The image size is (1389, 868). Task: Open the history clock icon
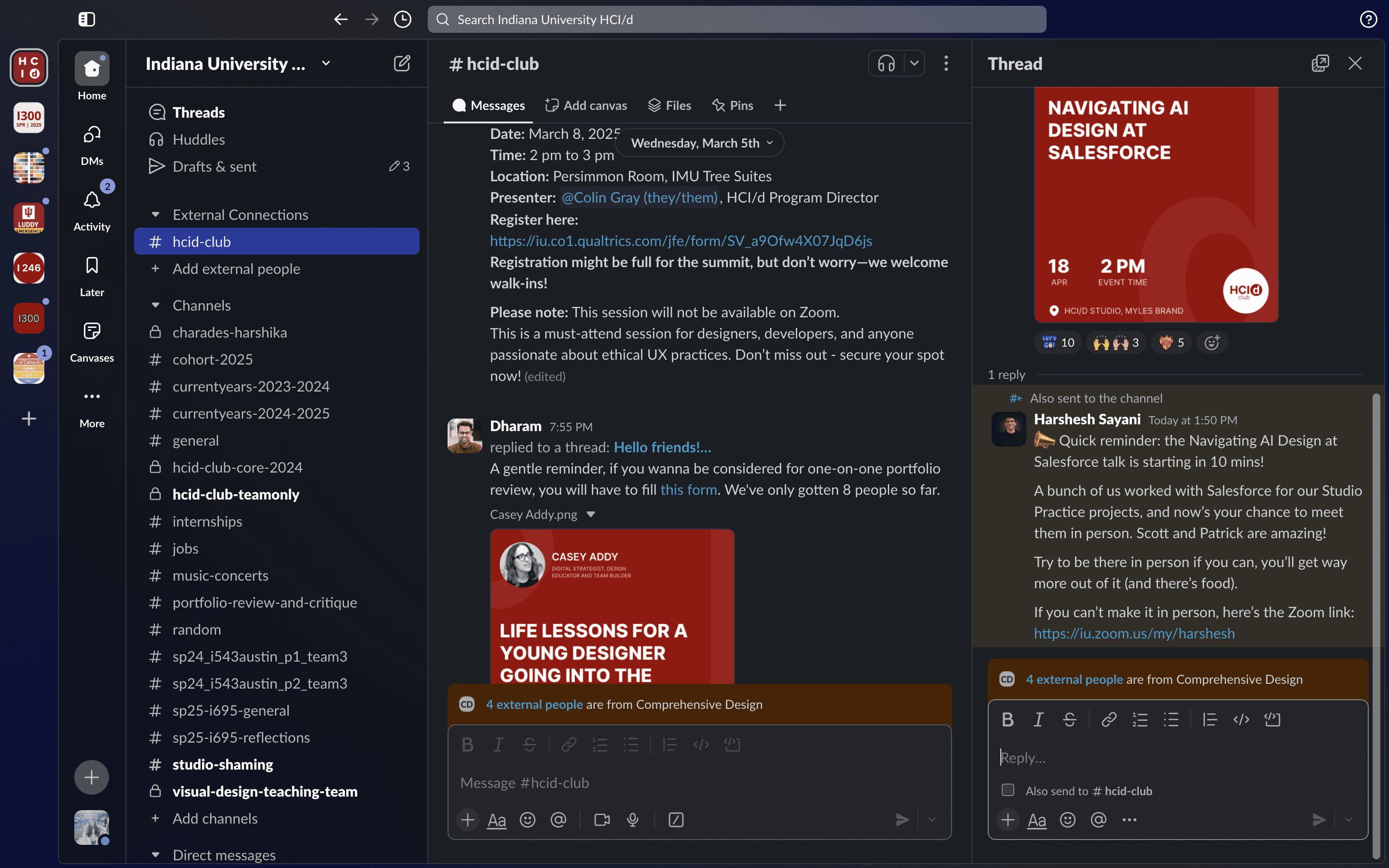(x=402, y=19)
